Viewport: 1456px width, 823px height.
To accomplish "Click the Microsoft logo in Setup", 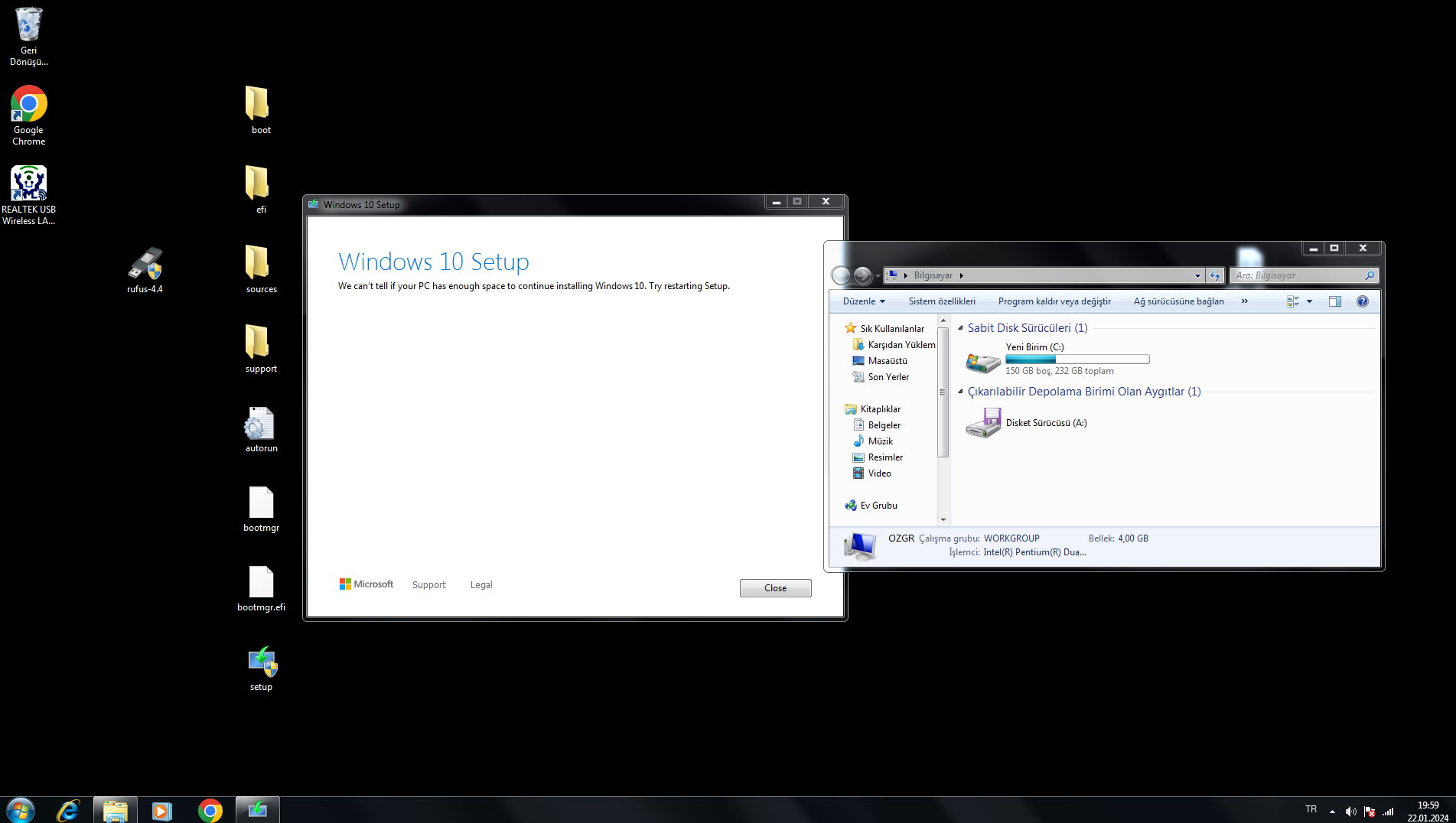I will (x=366, y=584).
